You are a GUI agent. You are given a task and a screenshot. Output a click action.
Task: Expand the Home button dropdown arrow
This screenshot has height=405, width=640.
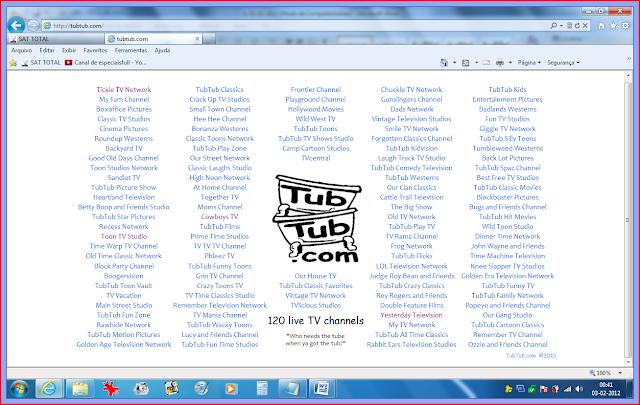(x=454, y=63)
